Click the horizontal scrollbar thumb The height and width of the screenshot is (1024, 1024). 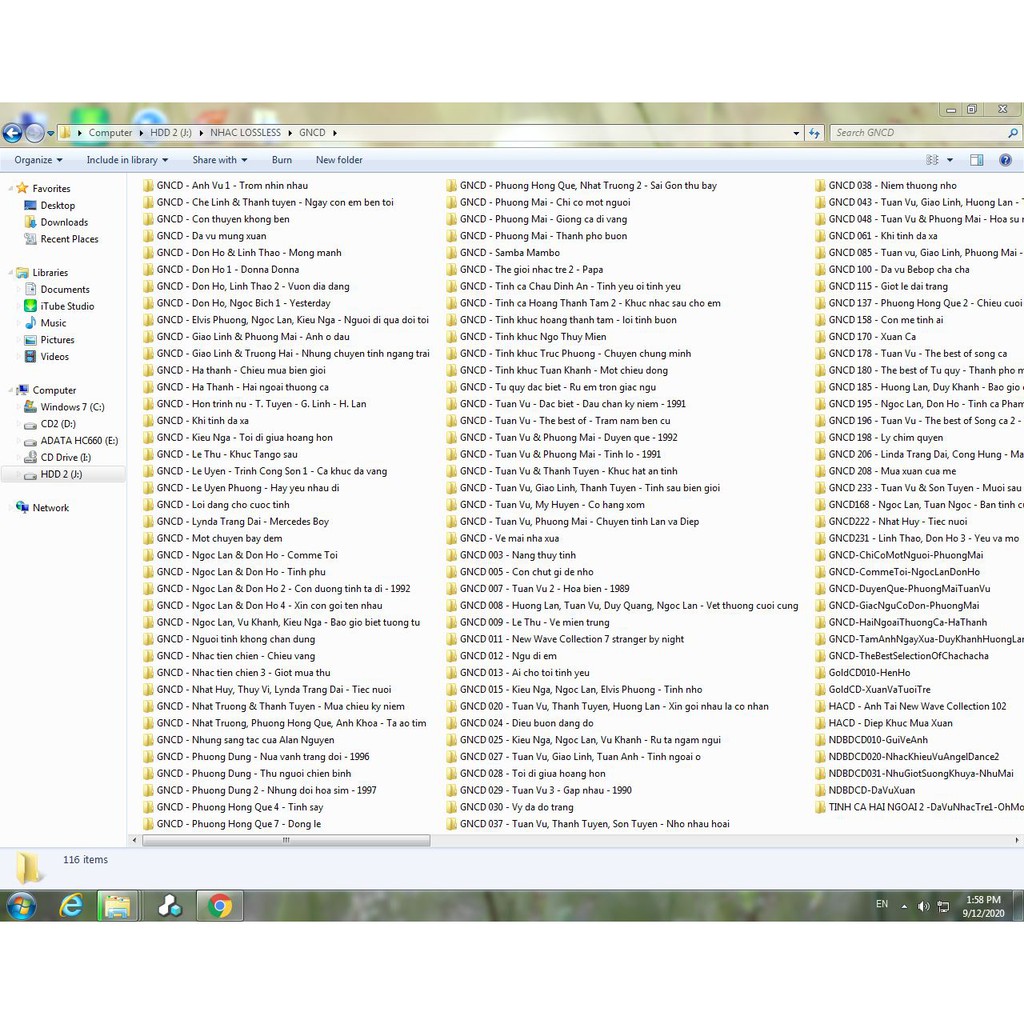click(286, 841)
